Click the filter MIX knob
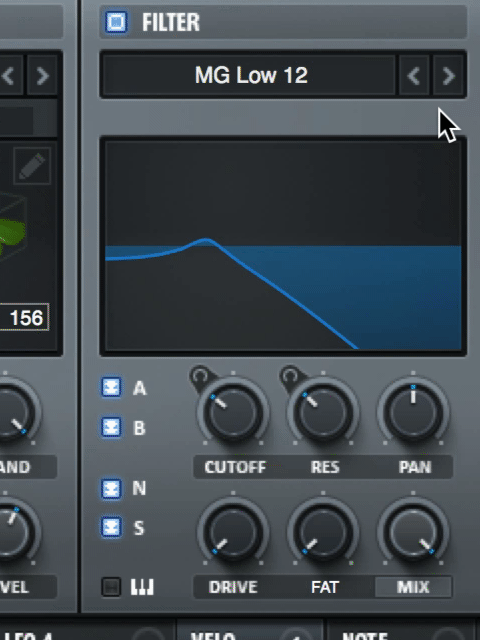480x640 pixels. (413, 532)
